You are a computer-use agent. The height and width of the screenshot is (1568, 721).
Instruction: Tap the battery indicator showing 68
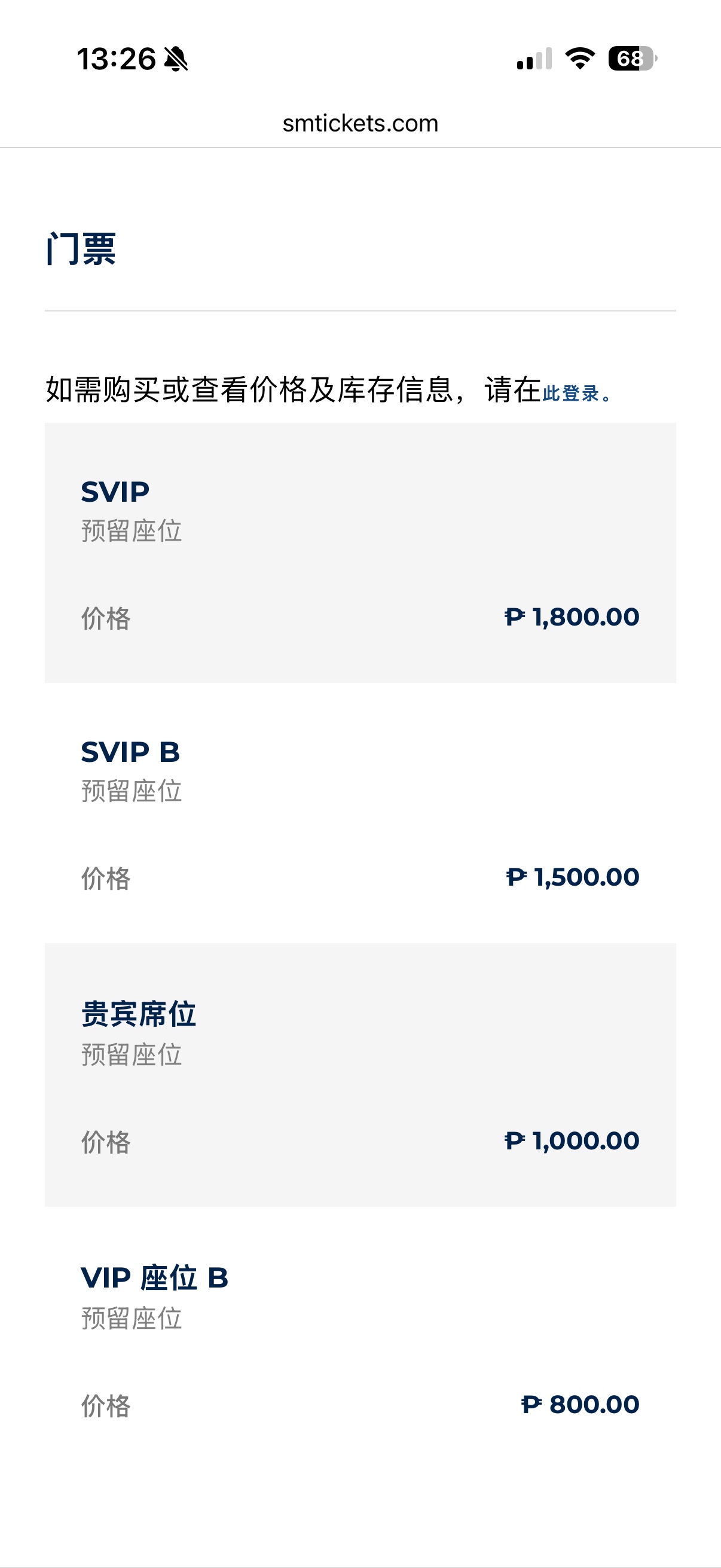click(x=632, y=59)
